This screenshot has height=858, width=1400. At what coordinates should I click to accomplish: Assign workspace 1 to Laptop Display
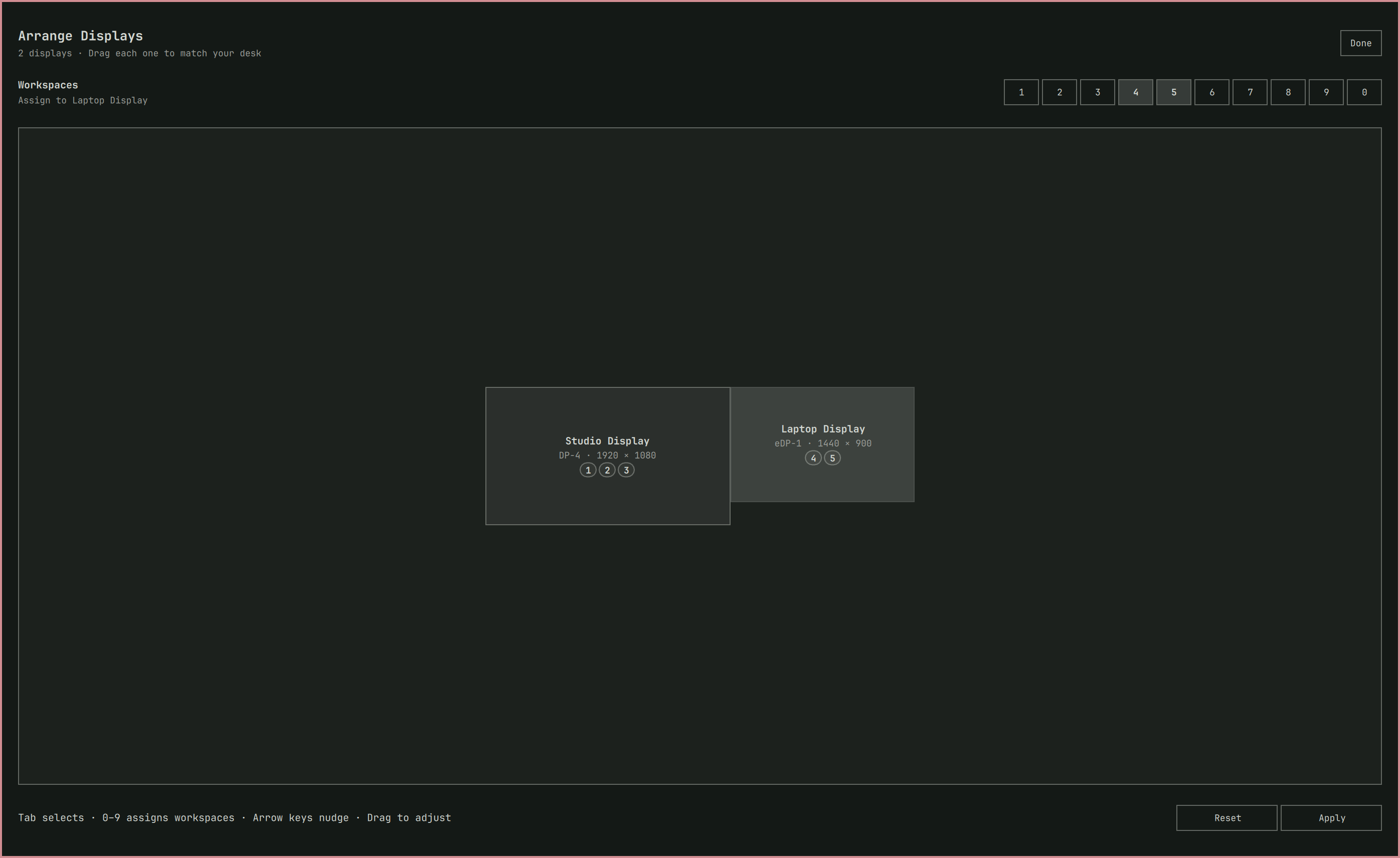[1021, 92]
